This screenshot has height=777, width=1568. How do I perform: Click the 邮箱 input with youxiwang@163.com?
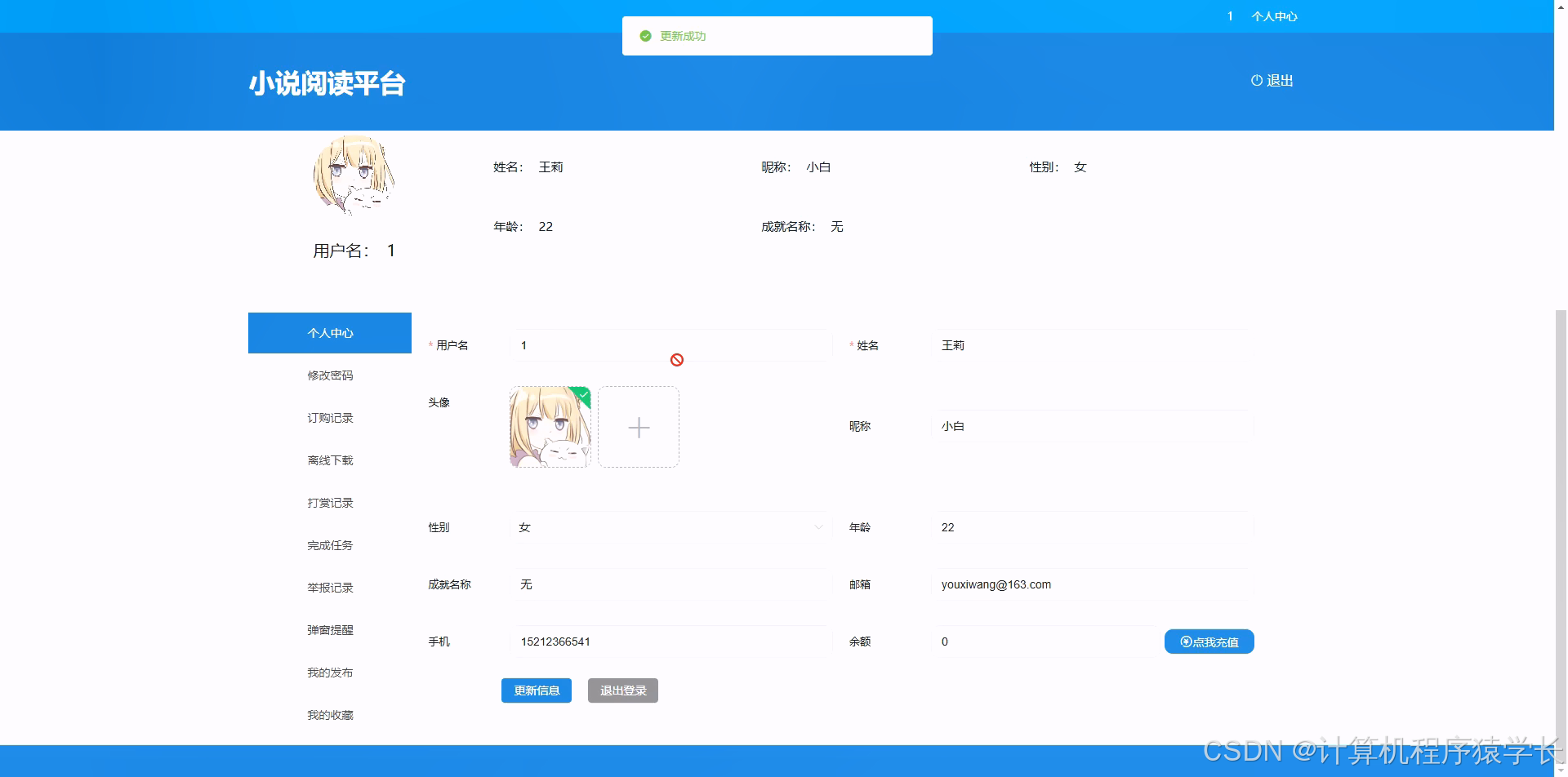click(1093, 584)
